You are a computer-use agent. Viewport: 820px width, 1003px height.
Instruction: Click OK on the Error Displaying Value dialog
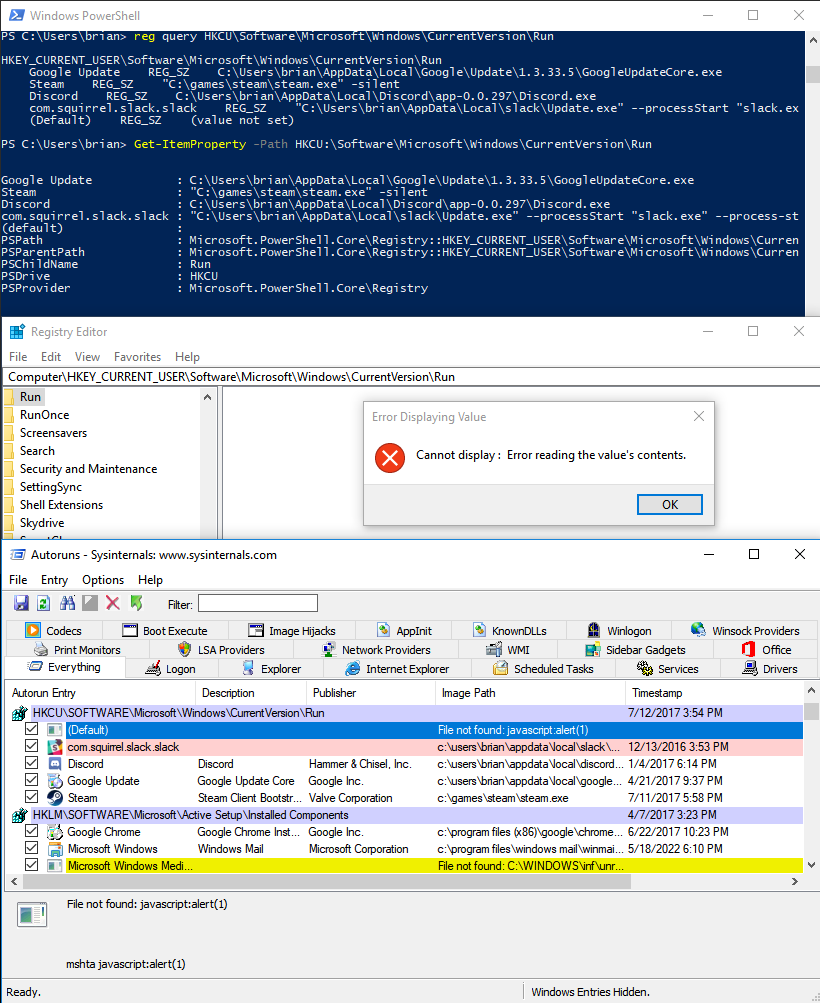(670, 504)
